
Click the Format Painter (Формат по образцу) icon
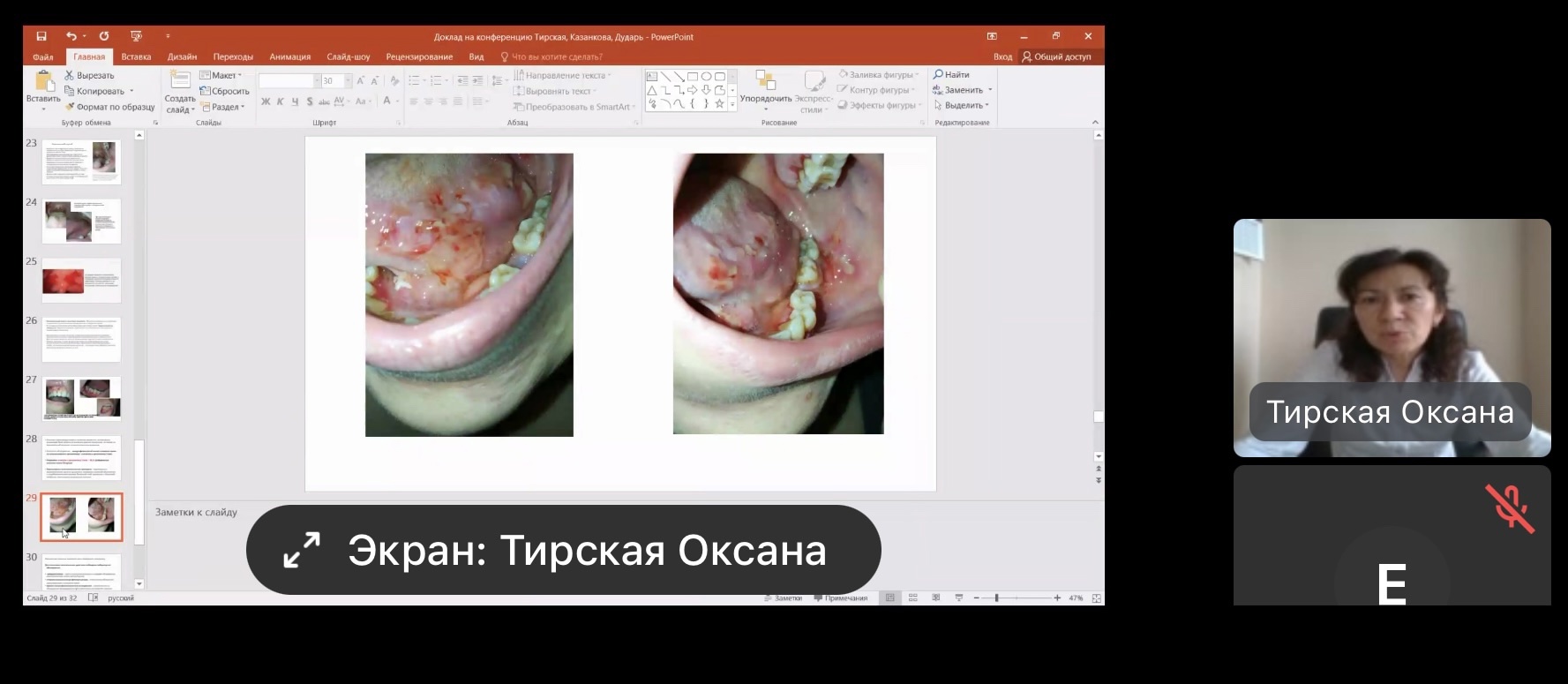pyautogui.click(x=70, y=107)
